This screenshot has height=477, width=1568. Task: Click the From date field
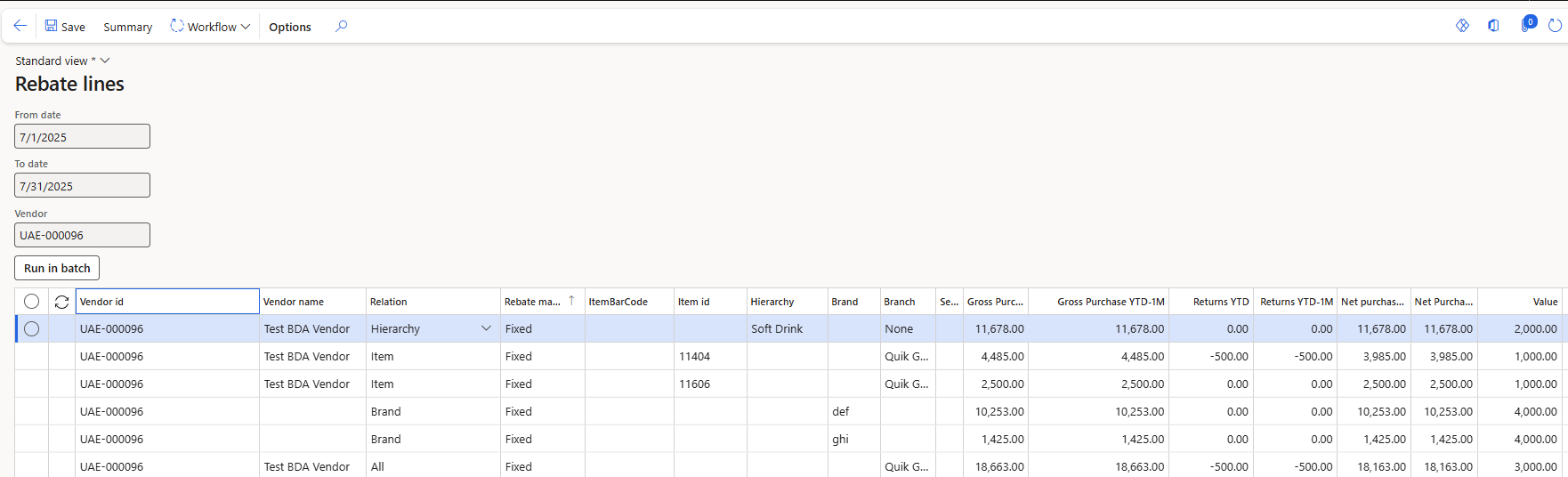point(82,137)
